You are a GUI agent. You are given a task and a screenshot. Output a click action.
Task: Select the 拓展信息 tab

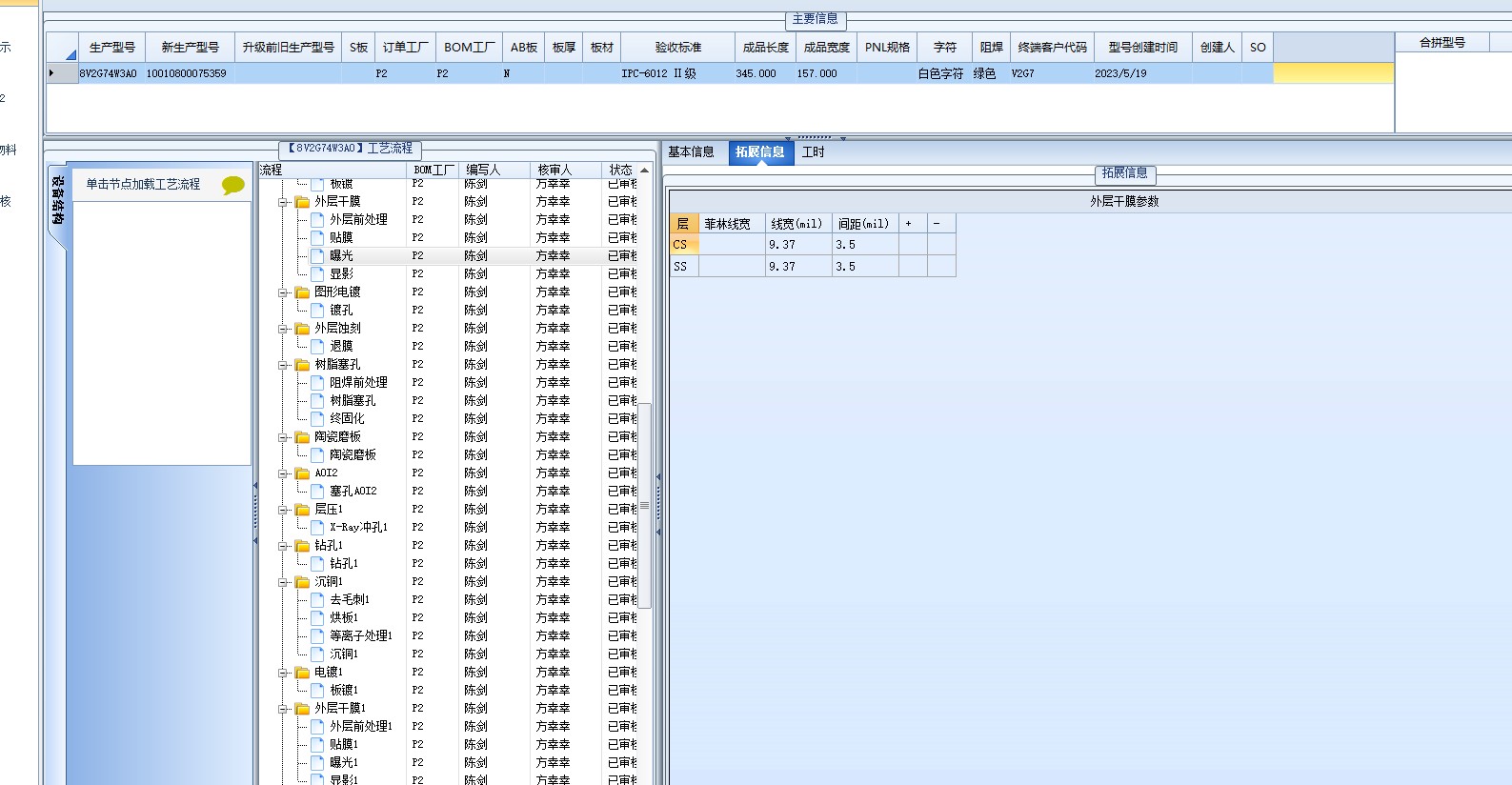point(760,152)
